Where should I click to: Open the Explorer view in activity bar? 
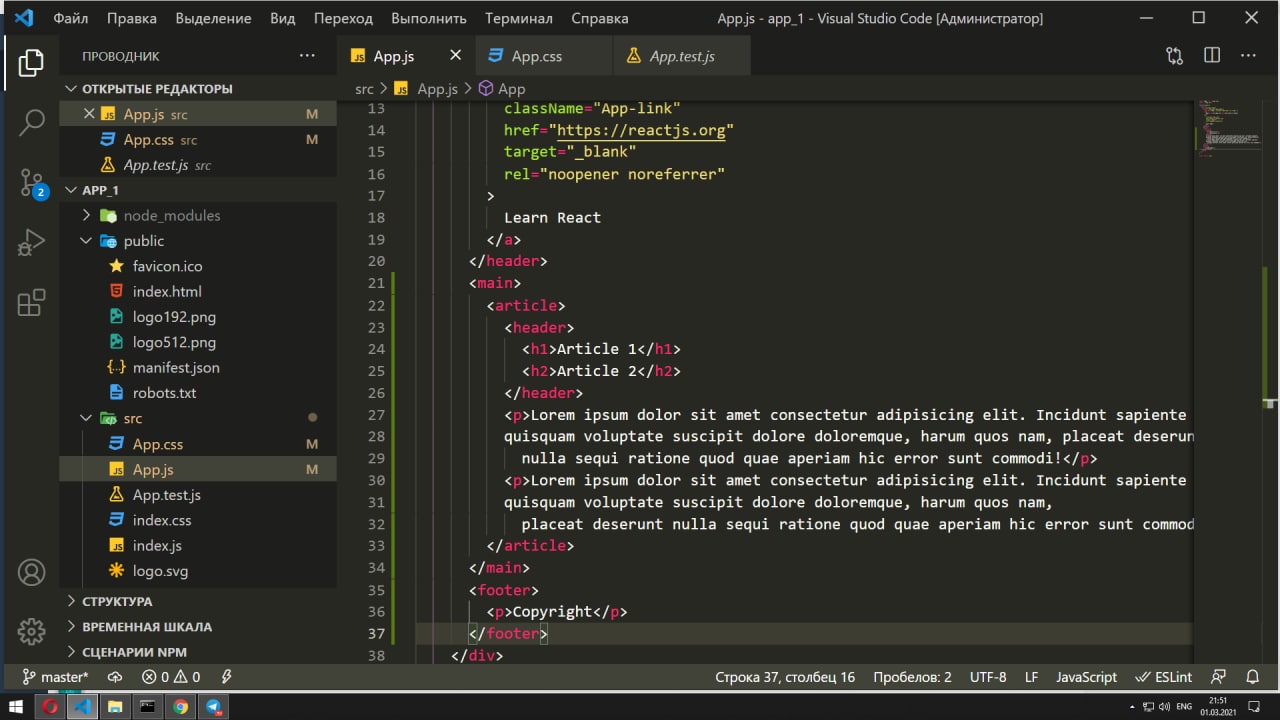point(31,62)
